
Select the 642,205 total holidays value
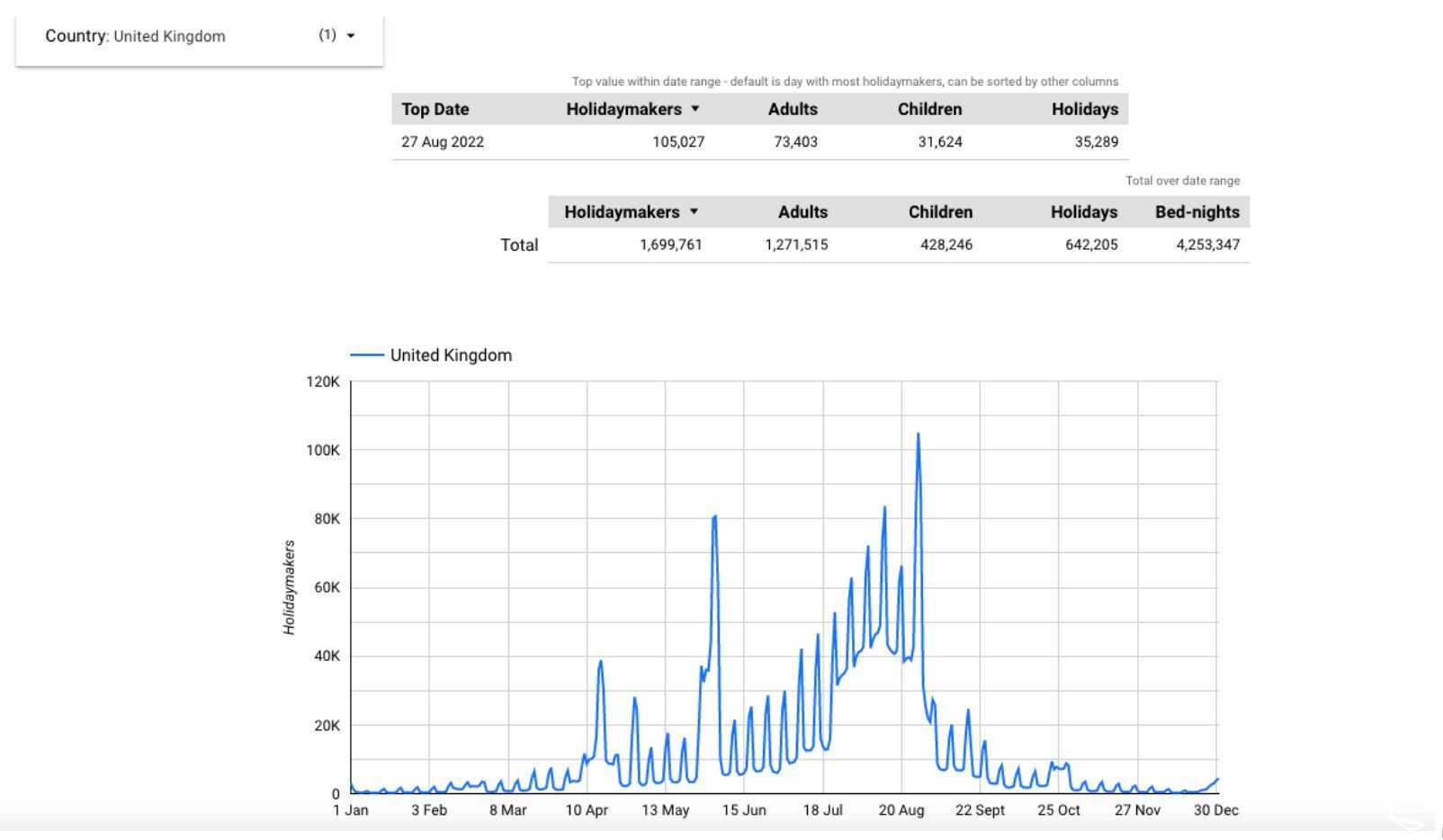coord(1091,245)
